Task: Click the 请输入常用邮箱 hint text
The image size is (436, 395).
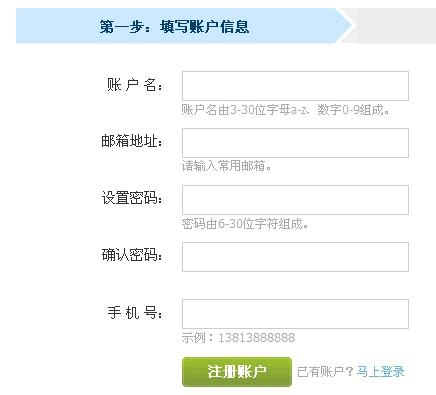Action: pyautogui.click(x=227, y=166)
